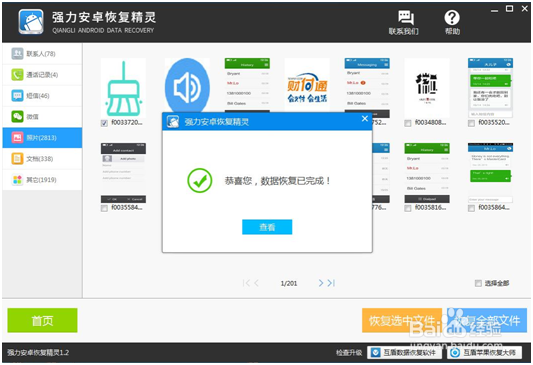
Task: Check the f0035864 photo checkbox
Action: click(x=471, y=208)
